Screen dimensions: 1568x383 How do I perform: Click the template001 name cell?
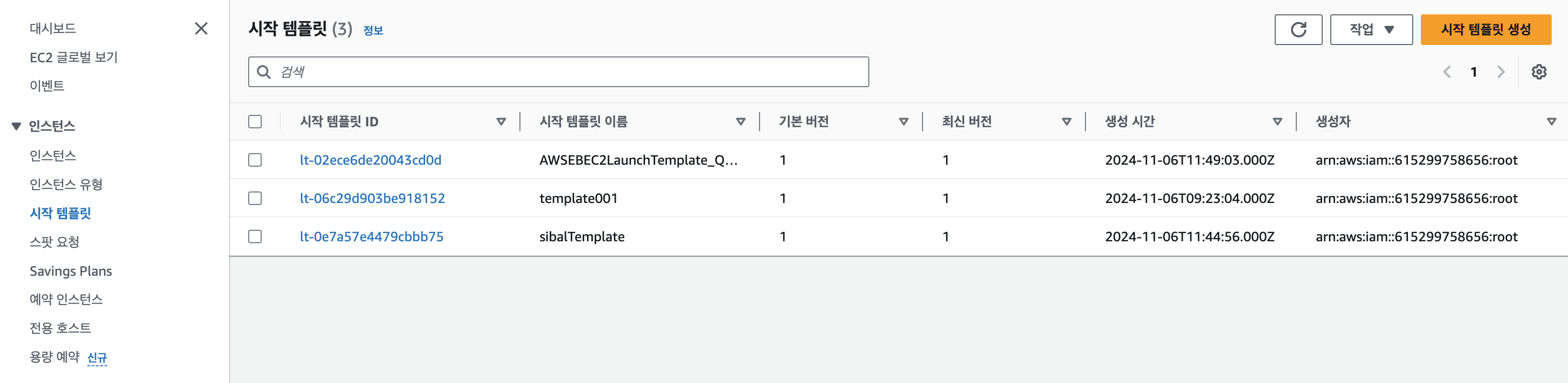click(x=578, y=198)
